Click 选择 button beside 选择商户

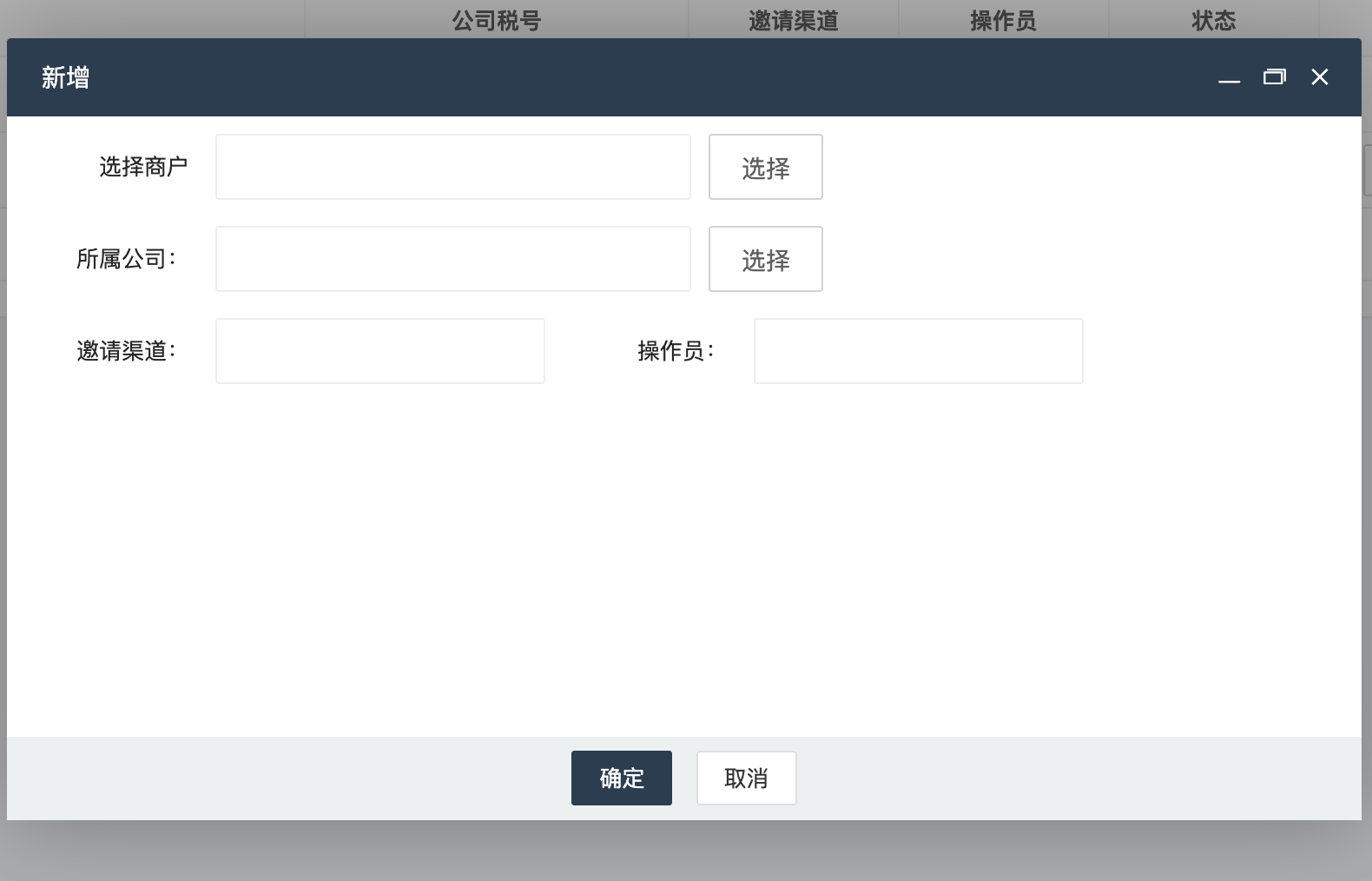766,167
